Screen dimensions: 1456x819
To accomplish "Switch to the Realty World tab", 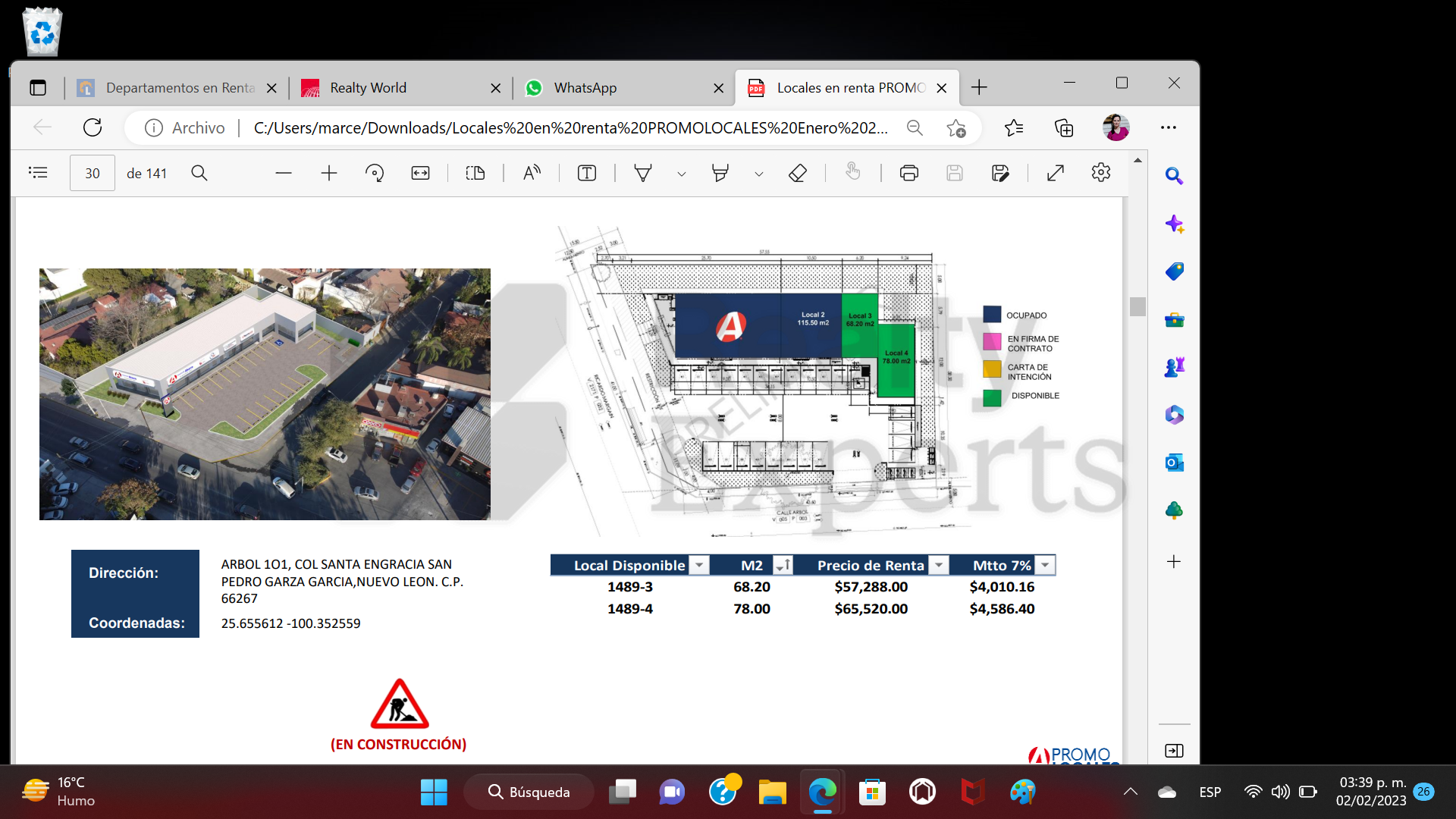I will pos(369,88).
